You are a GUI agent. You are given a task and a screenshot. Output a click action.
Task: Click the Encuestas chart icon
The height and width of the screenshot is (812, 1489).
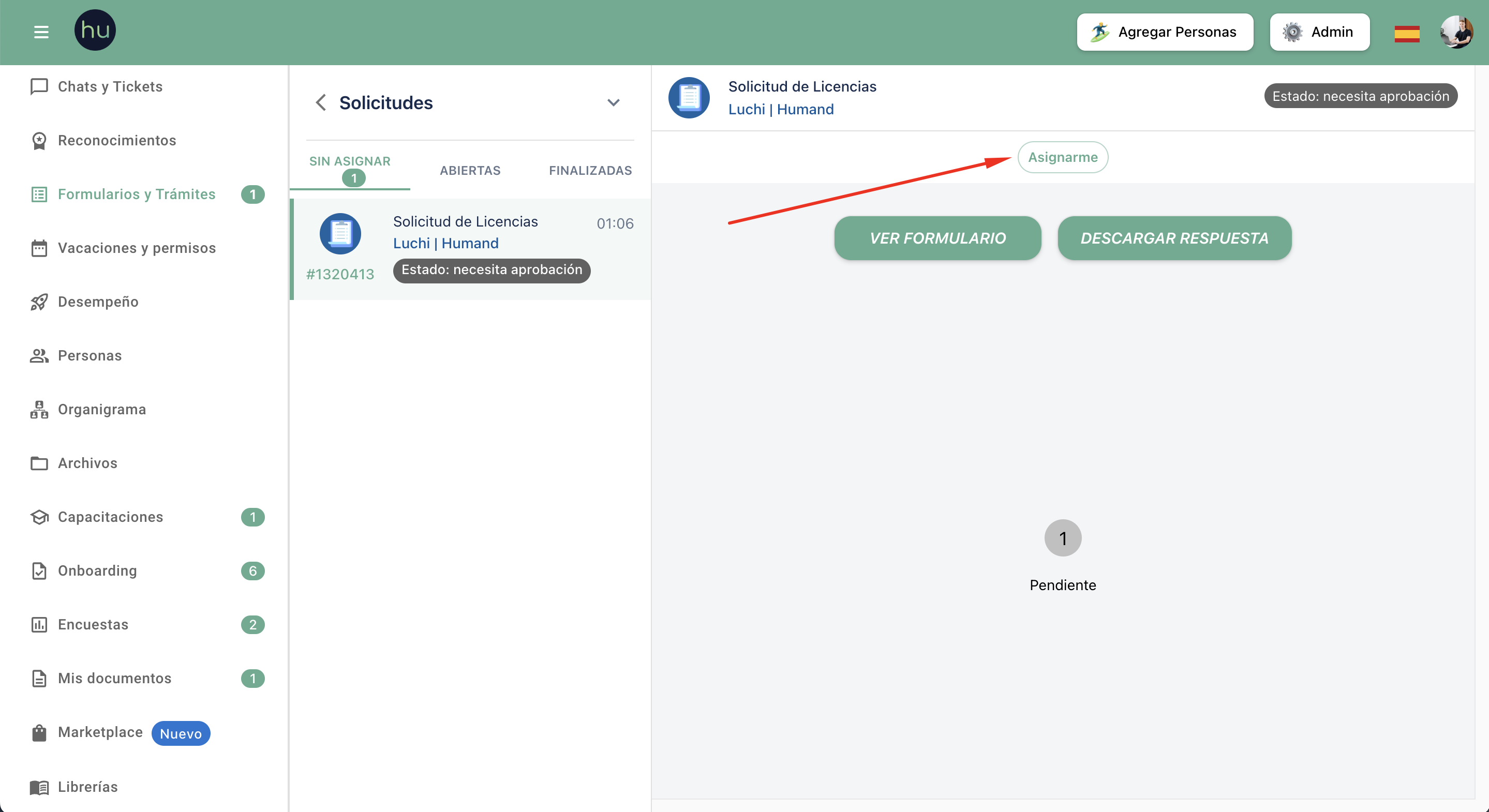(39, 624)
